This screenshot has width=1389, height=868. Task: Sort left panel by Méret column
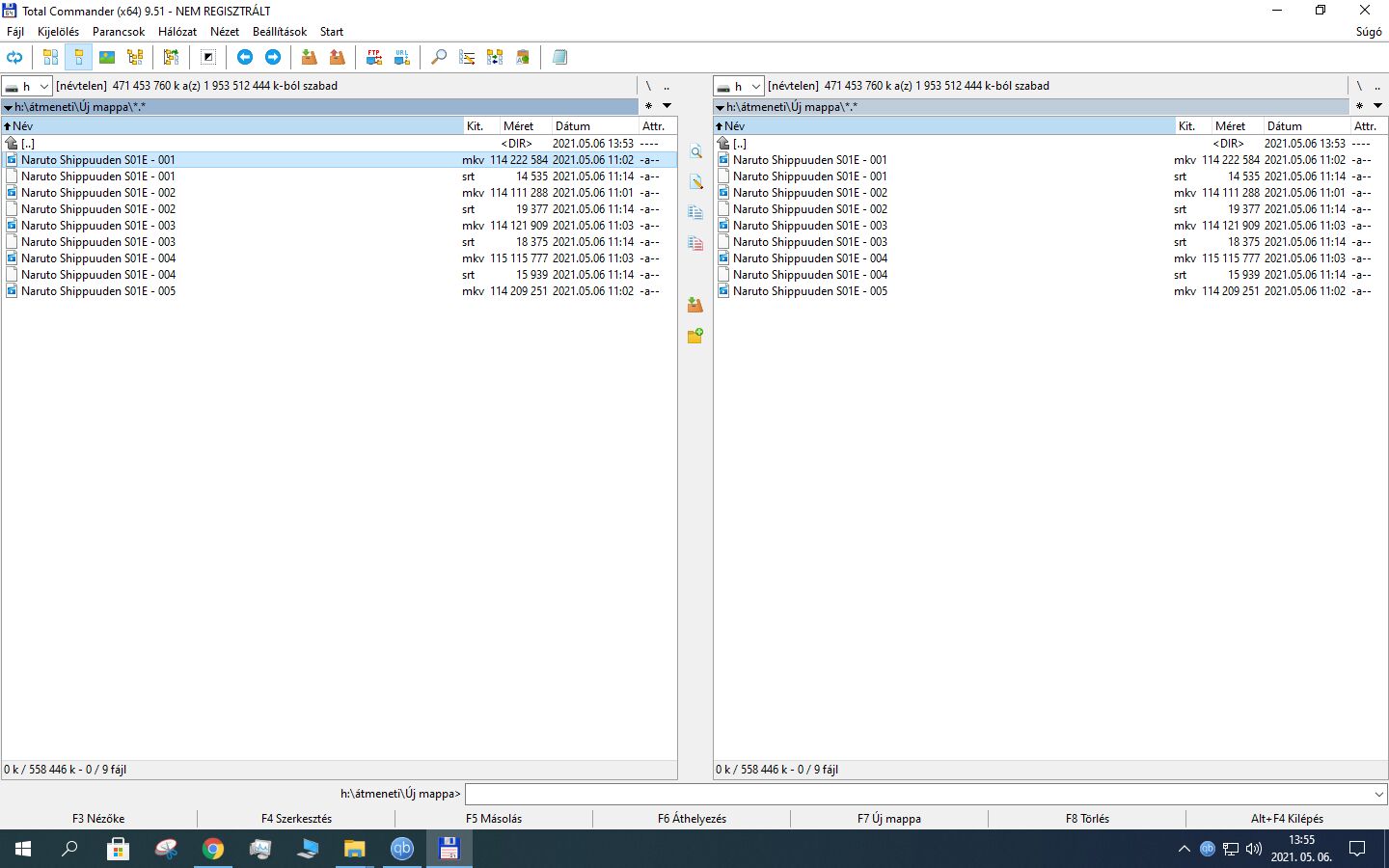(x=525, y=126)
